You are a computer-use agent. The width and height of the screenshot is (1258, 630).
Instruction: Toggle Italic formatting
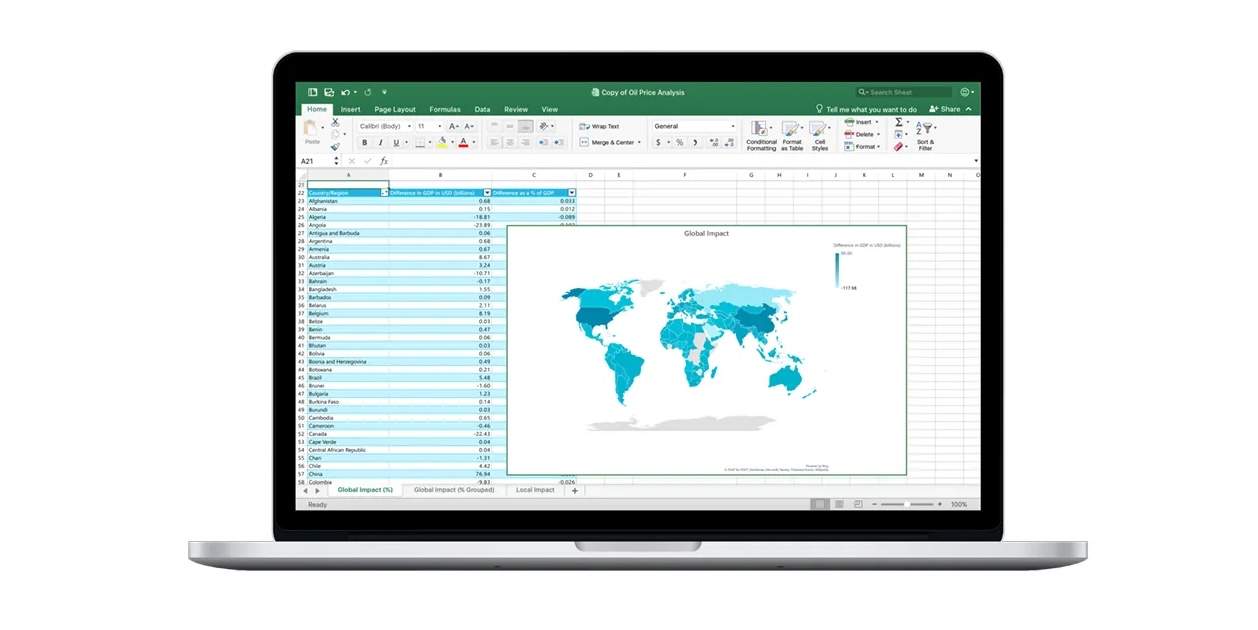click(381, 143)
